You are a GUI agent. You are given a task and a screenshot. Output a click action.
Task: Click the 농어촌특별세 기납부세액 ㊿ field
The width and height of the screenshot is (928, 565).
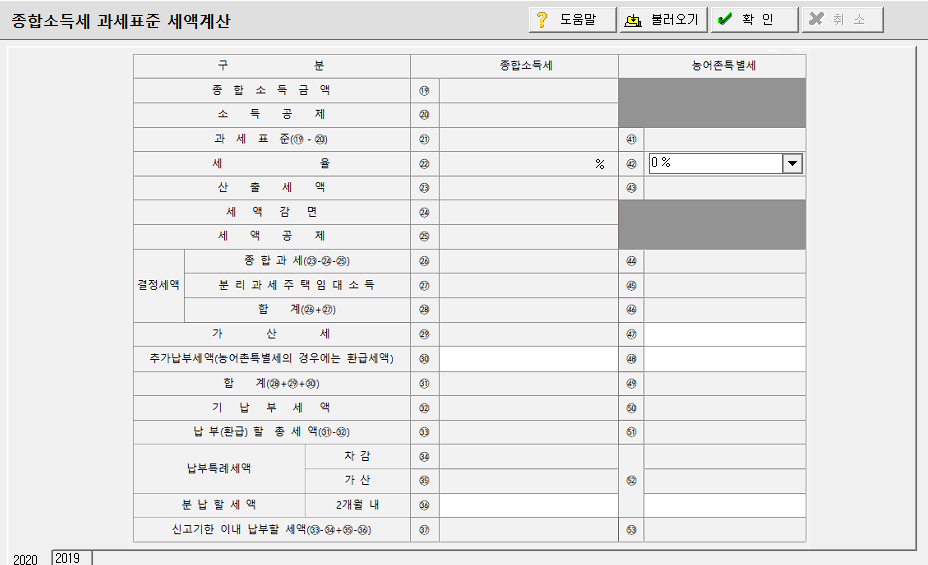(x=724, y=408)
